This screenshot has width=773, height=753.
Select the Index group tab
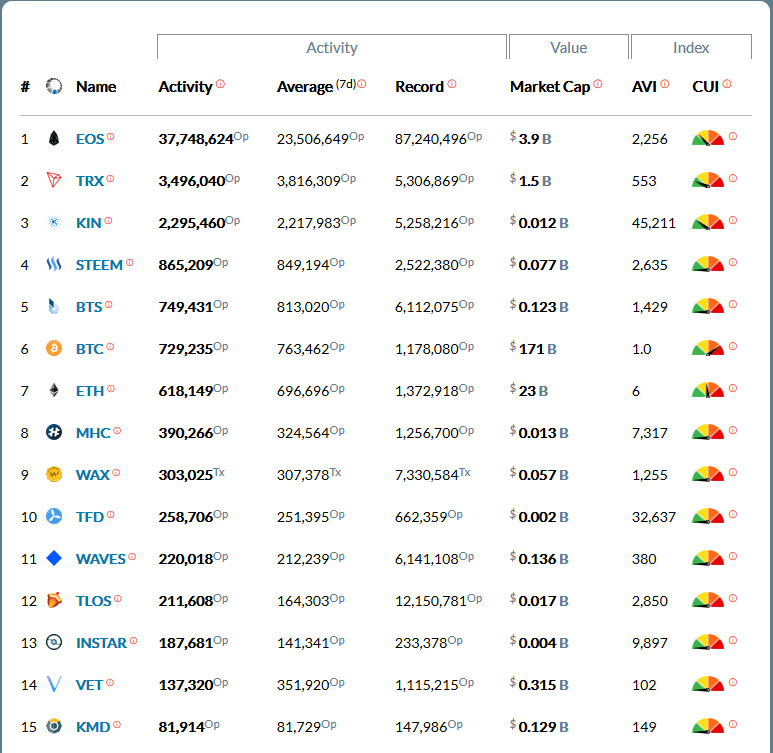tap(691, 48)
